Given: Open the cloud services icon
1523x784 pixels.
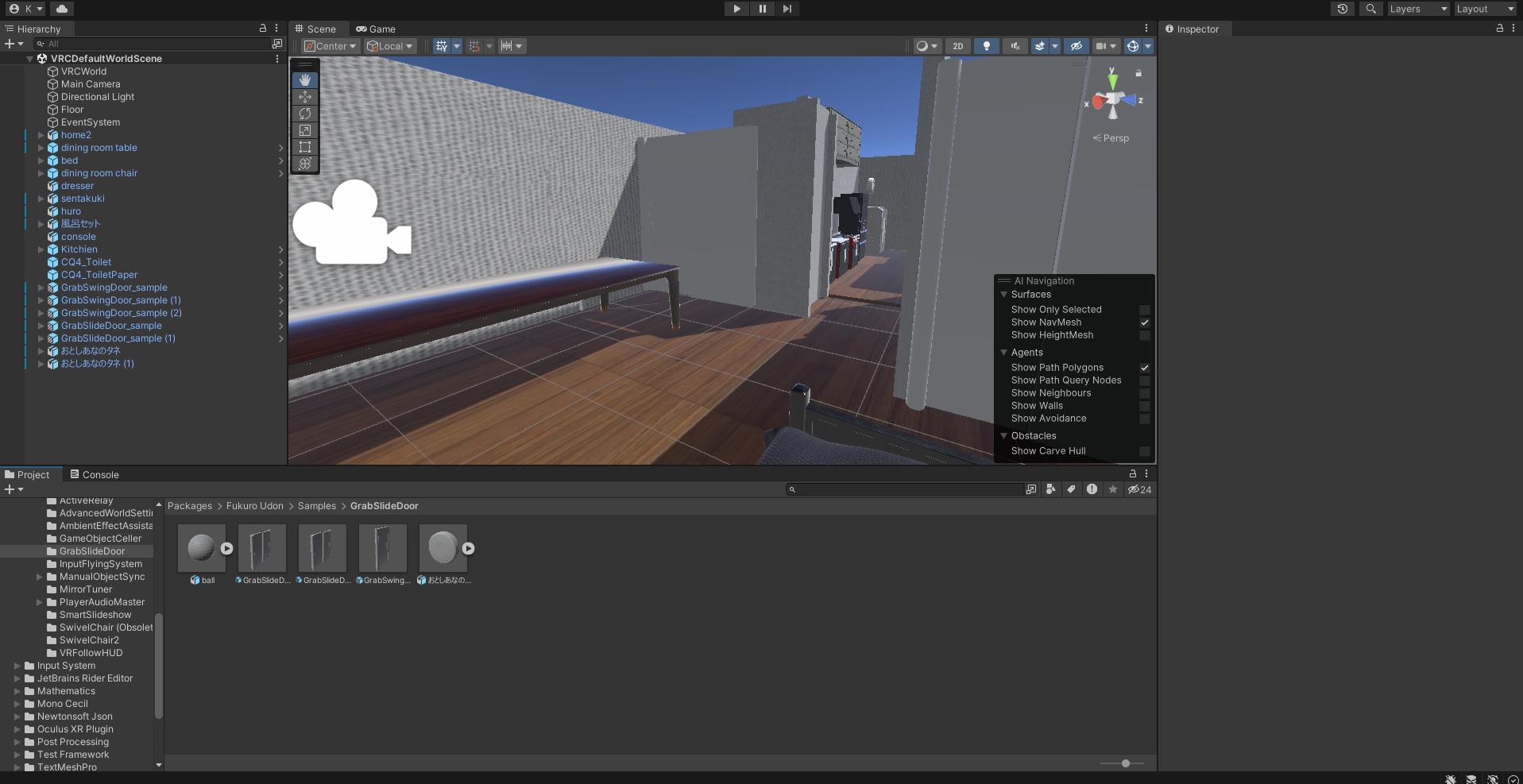Looking at the screenshot, I should coord(62,9).
